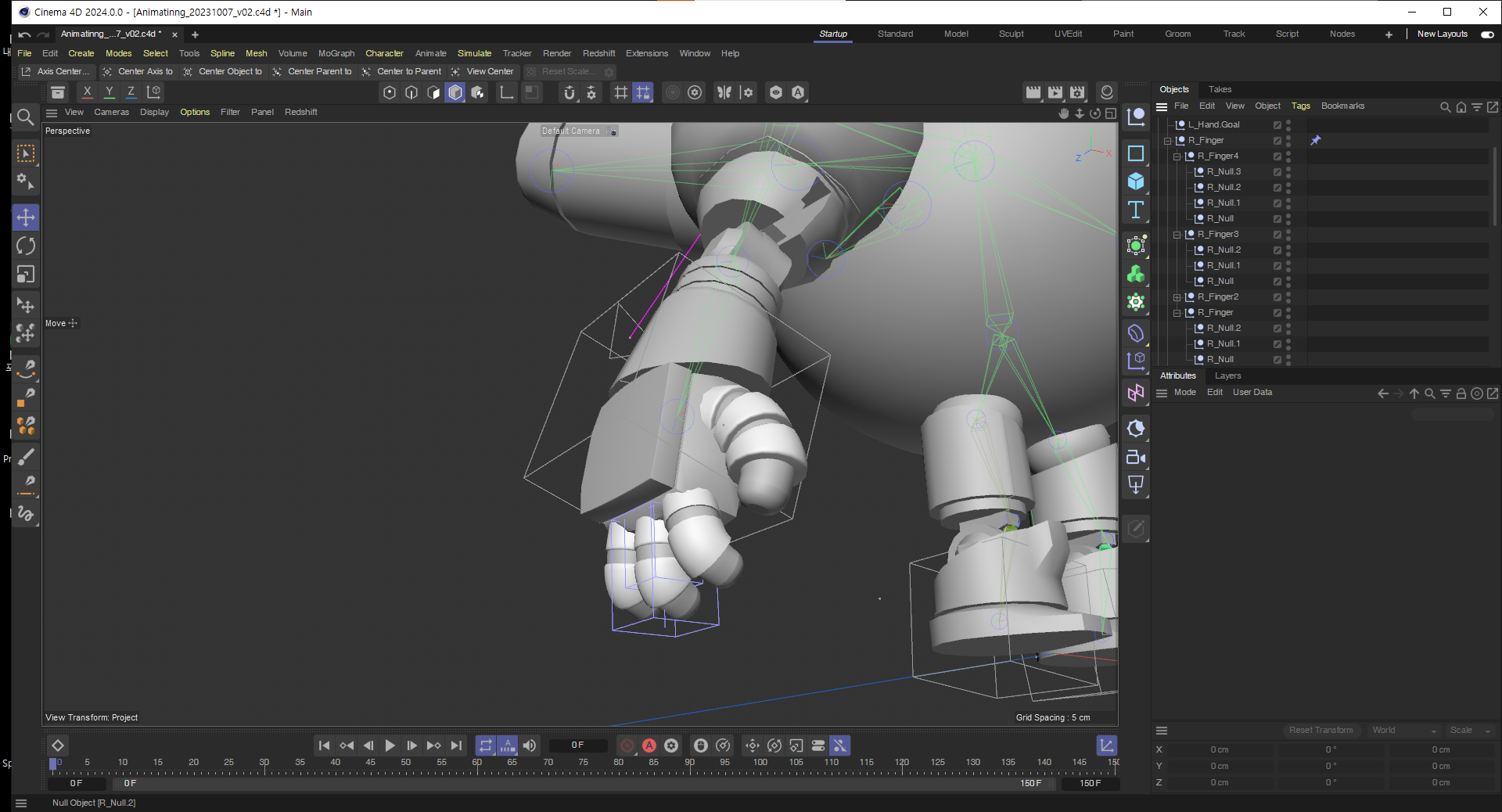
Task: Go to start of timeline
Action: tap(324, 746)
